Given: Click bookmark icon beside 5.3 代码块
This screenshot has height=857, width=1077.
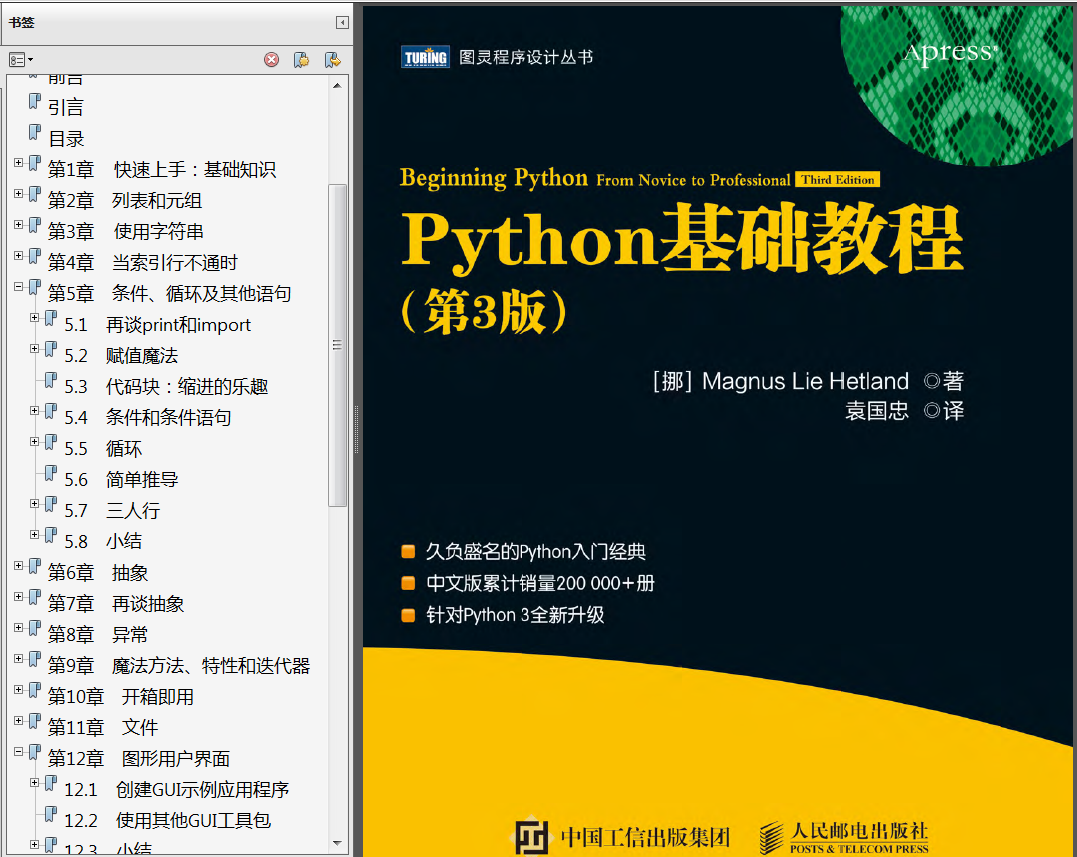Looking at the screenshot, I should 51,380.
